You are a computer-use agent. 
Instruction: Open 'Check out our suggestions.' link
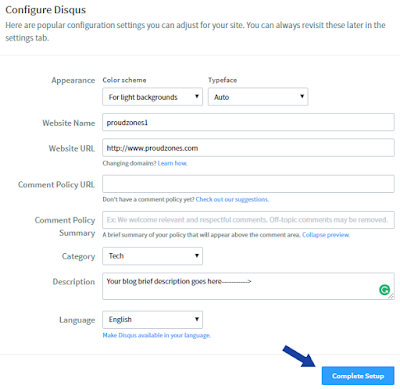[x=232, y=199]
